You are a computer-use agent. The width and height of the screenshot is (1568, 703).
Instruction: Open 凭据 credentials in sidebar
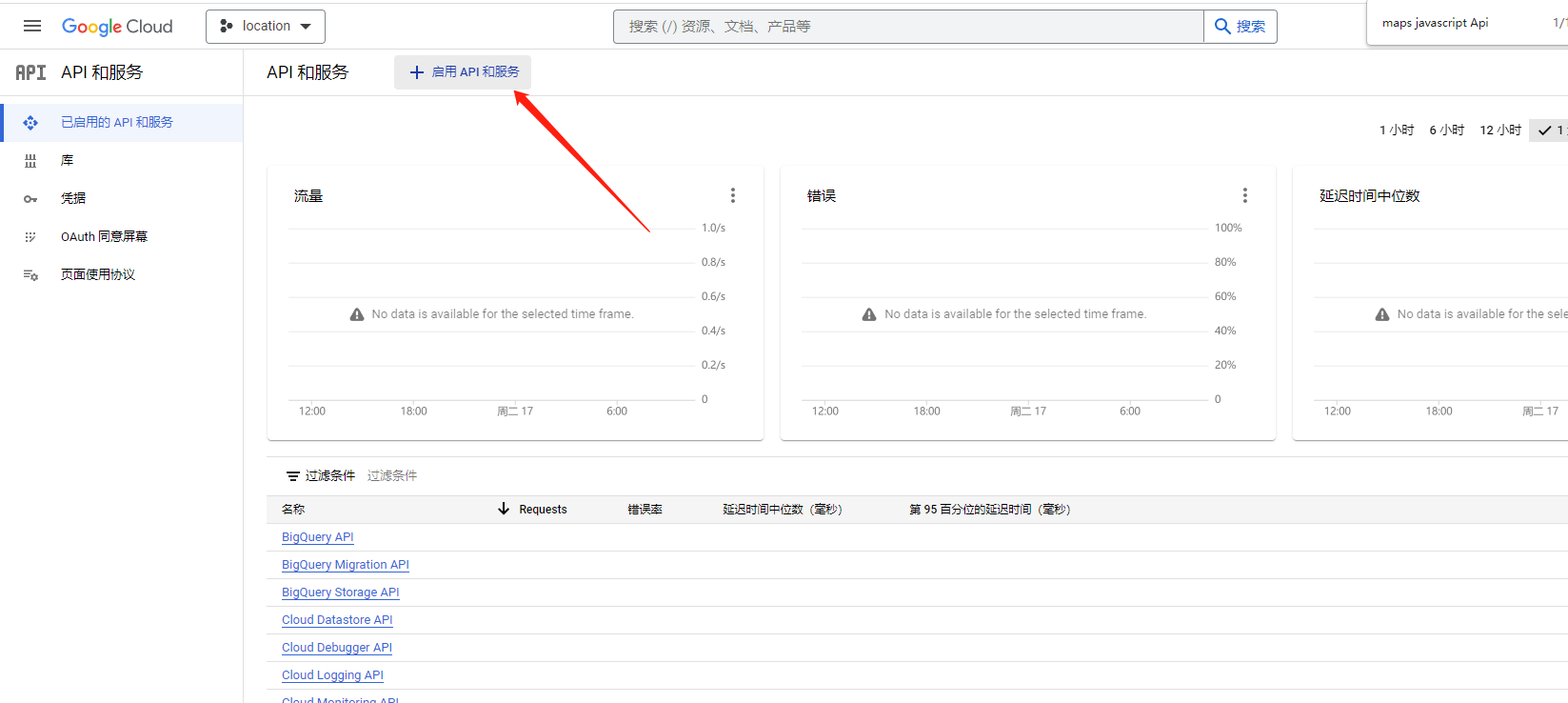pyautogui.click(x=122, y=198)
